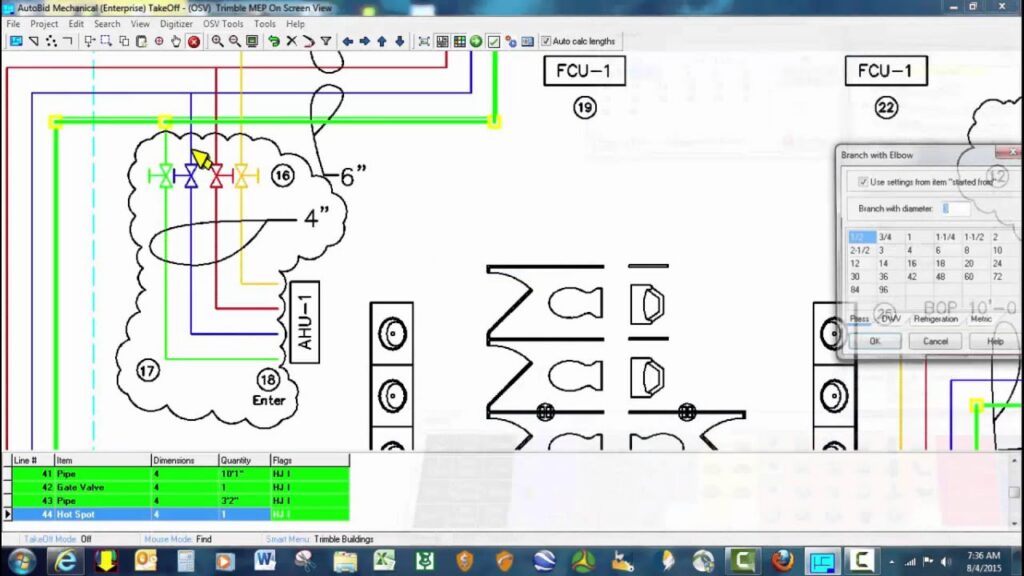Switch to the Metric tab
1024x576 pixels.
coord(981,319)
